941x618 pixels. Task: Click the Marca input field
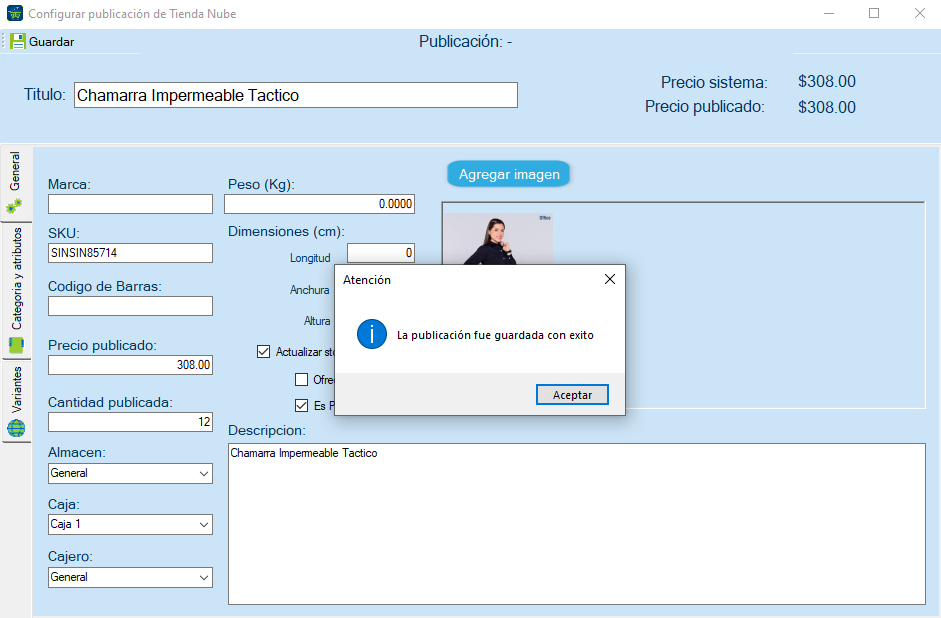(130, 204)
